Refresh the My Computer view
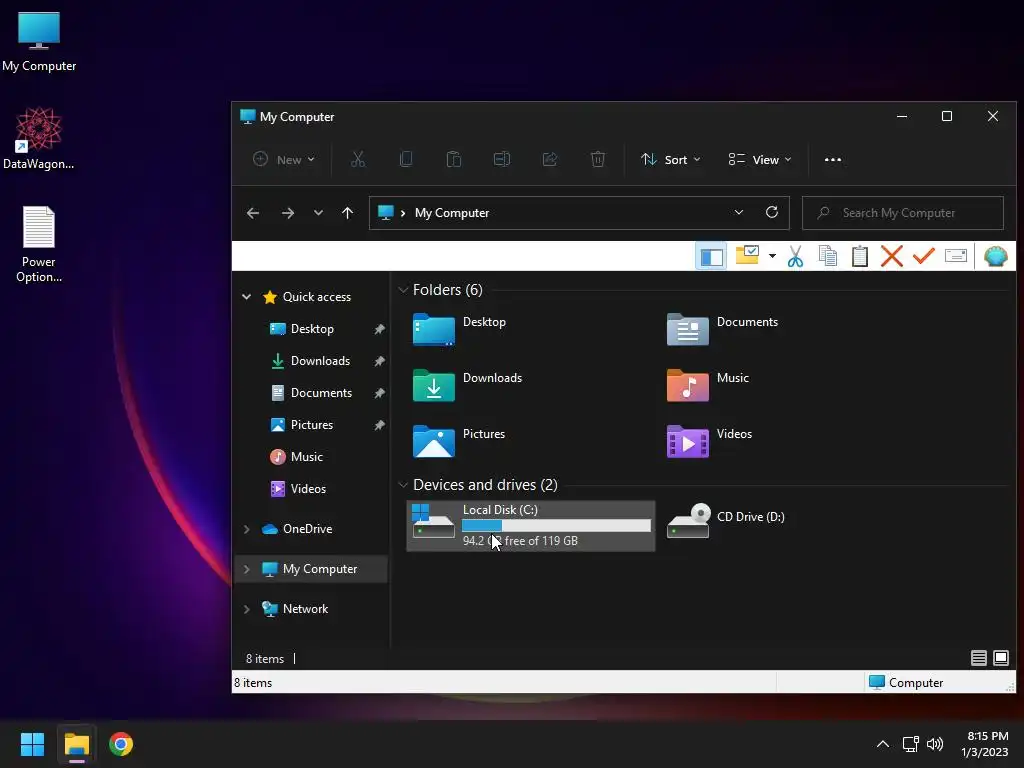 pyautogui.click(x=772, y=212)
